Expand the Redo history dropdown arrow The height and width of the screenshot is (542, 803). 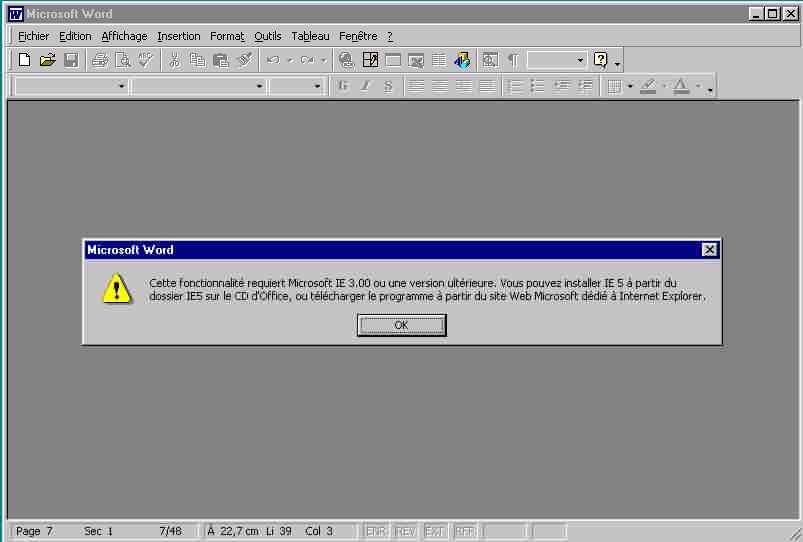coord(323,60)
